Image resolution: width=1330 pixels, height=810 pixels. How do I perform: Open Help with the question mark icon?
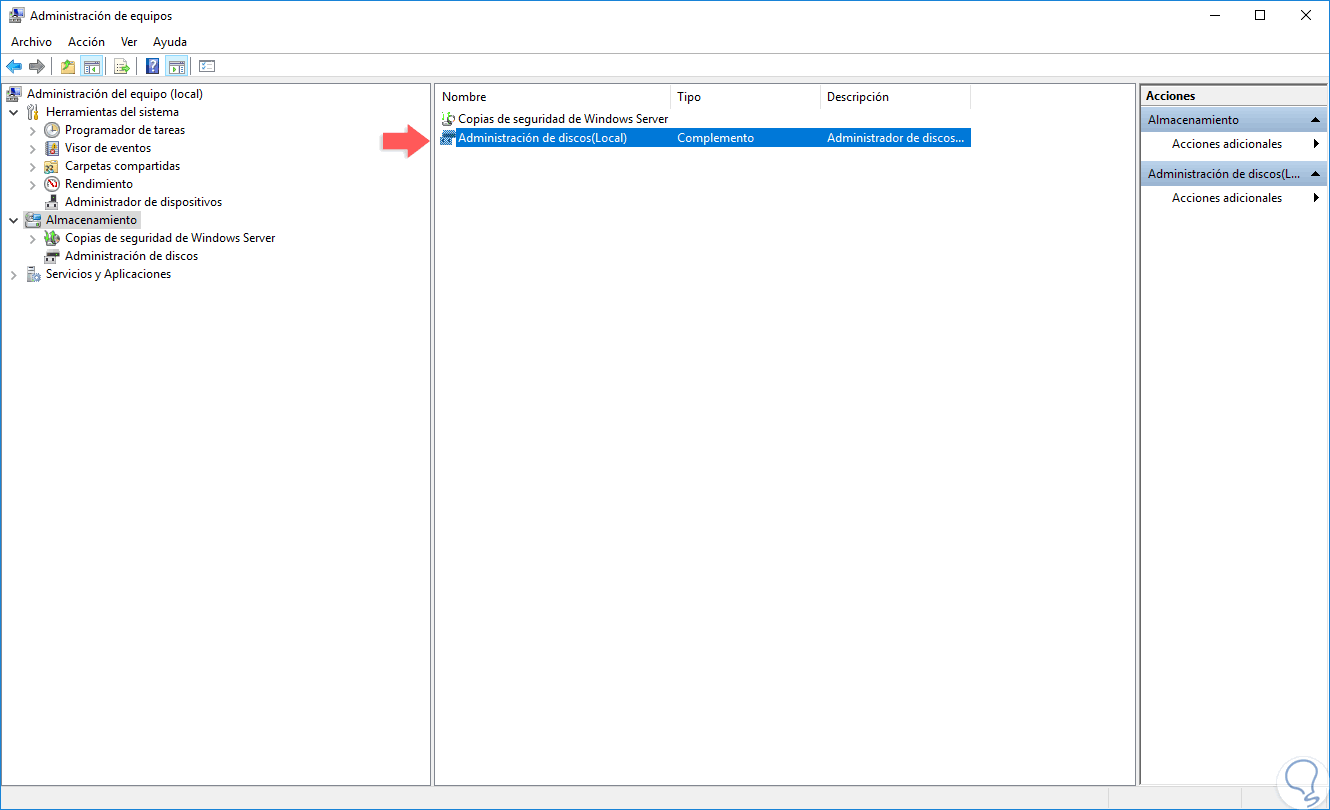pyautogui.click(x=153, y=66)
